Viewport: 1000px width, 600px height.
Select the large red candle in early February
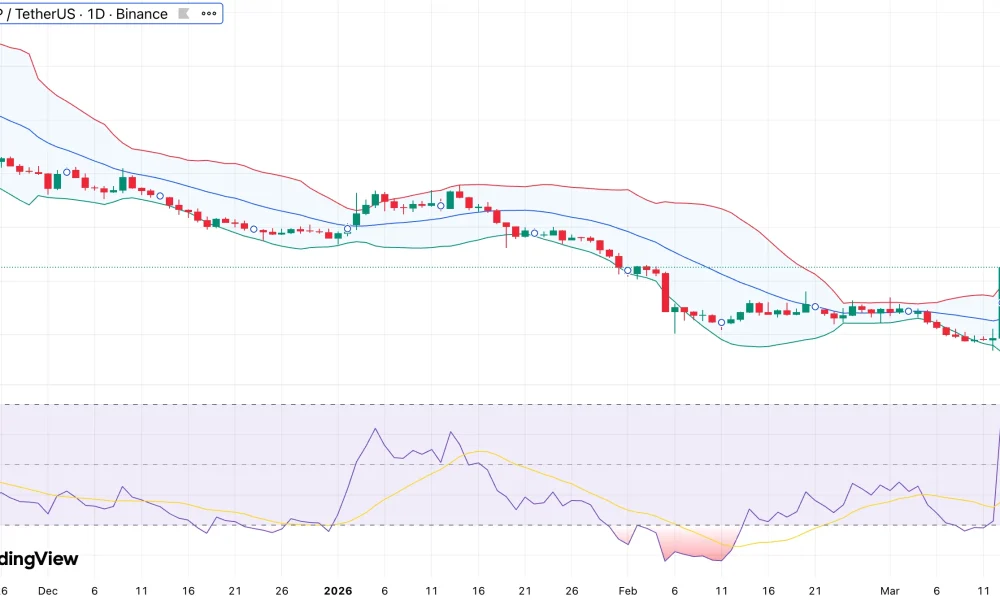(665, 292)
